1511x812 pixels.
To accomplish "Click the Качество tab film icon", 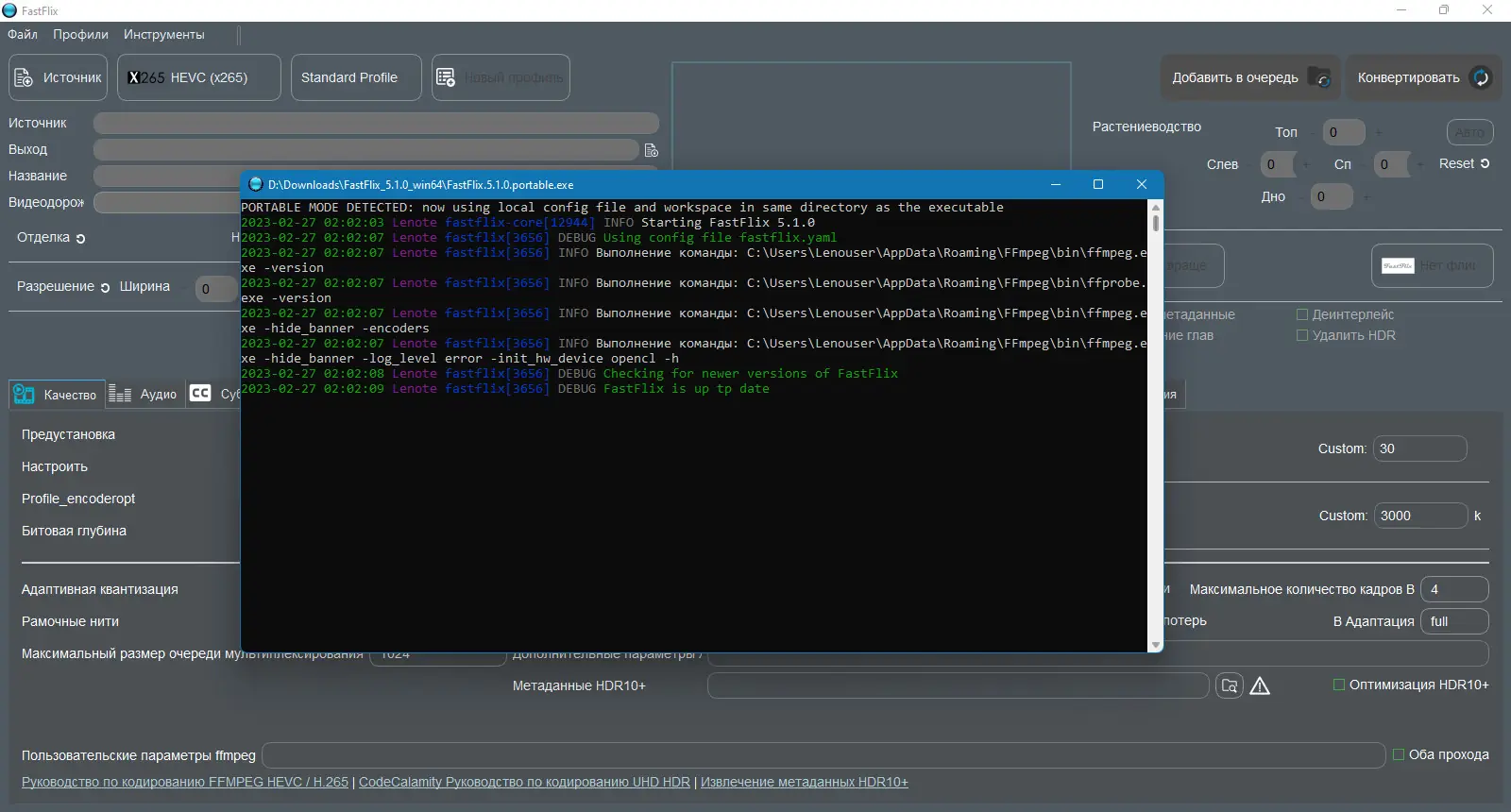I will click(25, 395).
